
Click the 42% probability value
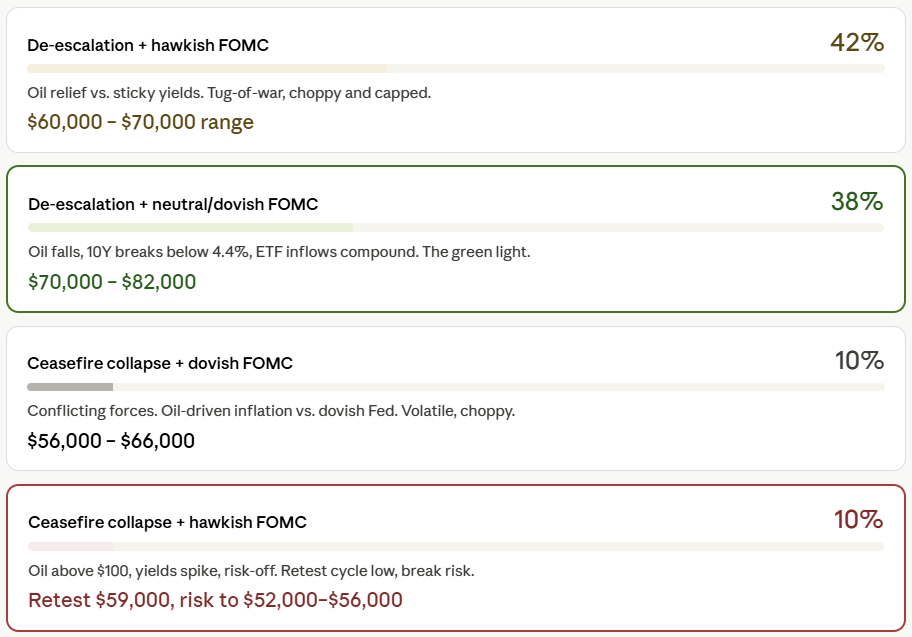(x=857, y=42)
